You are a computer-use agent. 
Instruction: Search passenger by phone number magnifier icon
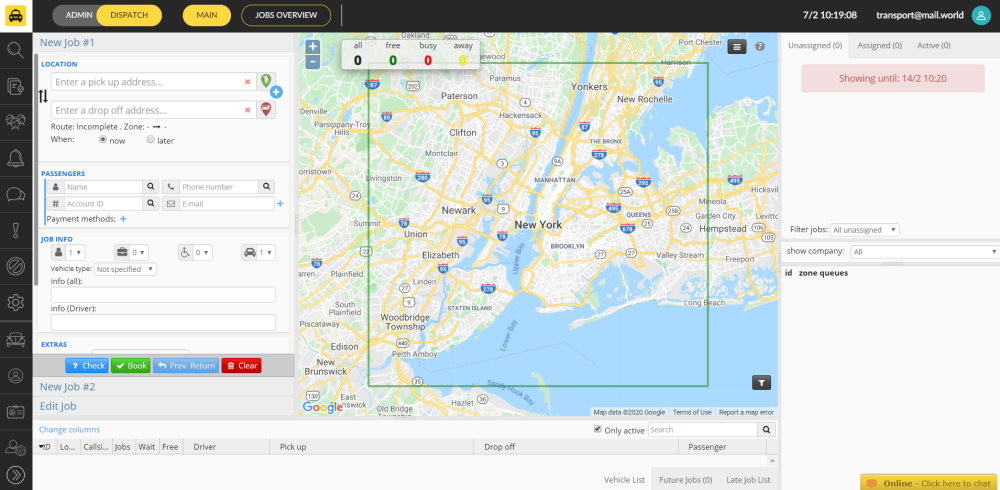[x=267, y=187]
